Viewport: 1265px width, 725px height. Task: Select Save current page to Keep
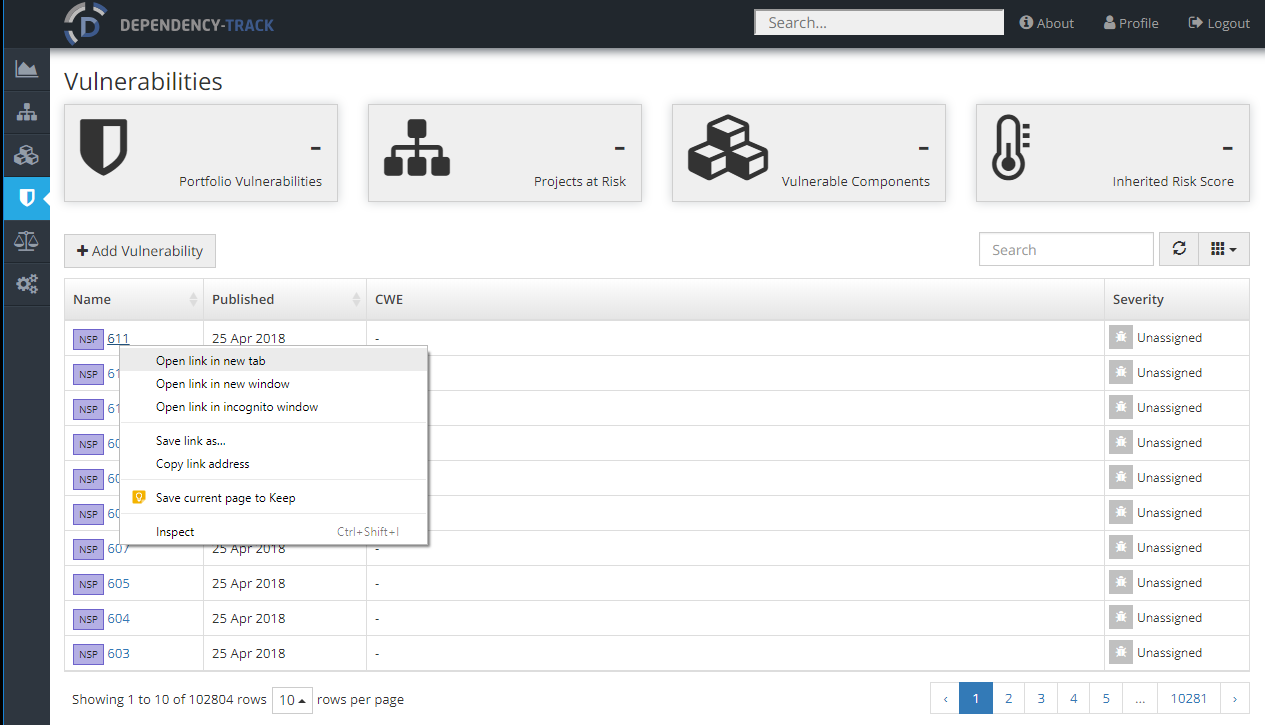click(x=273, y=497)
